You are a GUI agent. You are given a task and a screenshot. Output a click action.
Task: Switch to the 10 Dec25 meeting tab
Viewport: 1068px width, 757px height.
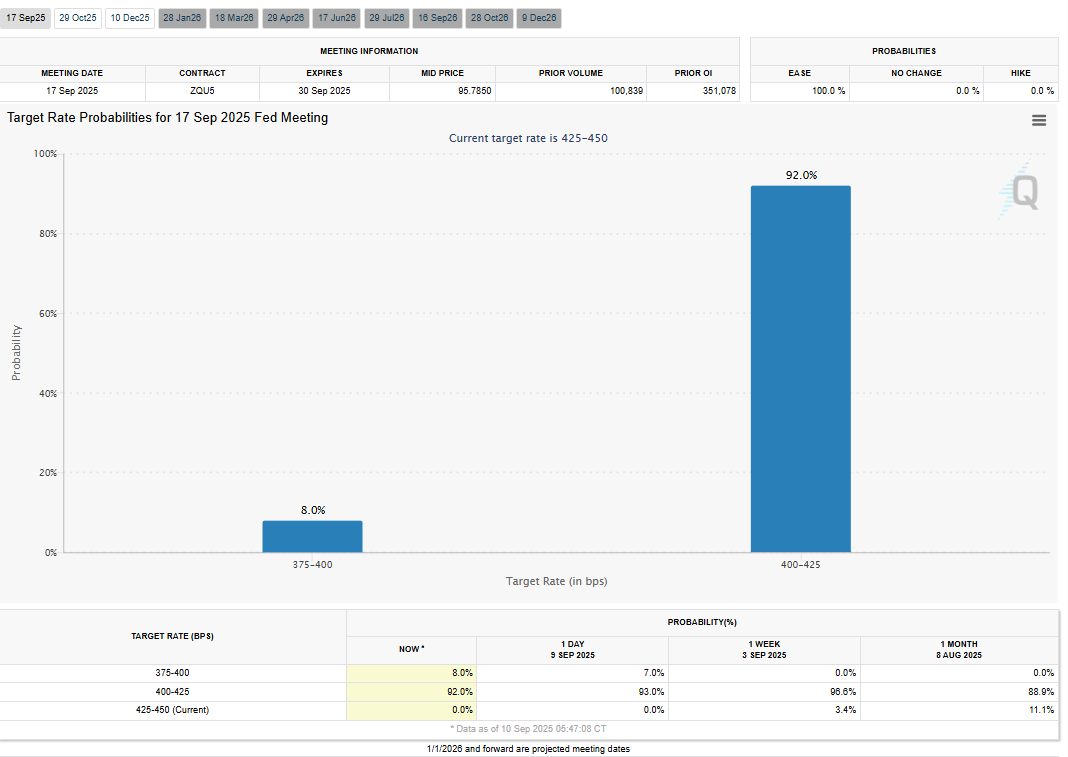pos(130,18)
